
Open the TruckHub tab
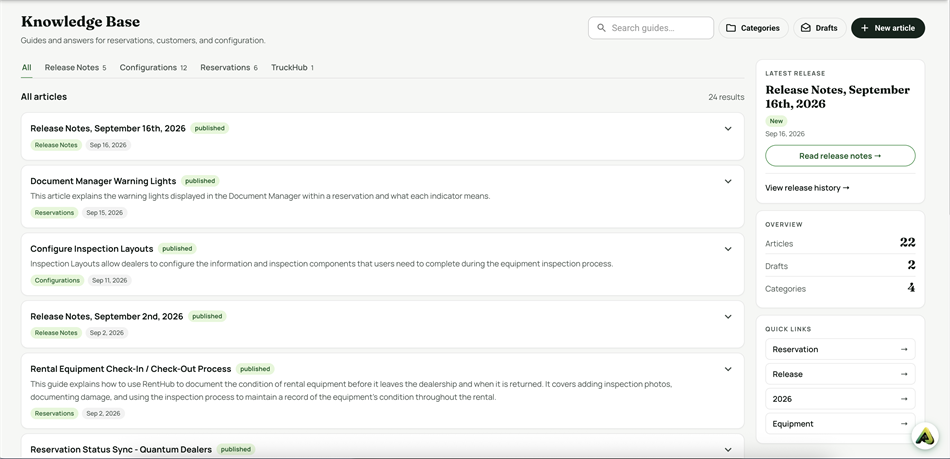click(x=292, y=67)
